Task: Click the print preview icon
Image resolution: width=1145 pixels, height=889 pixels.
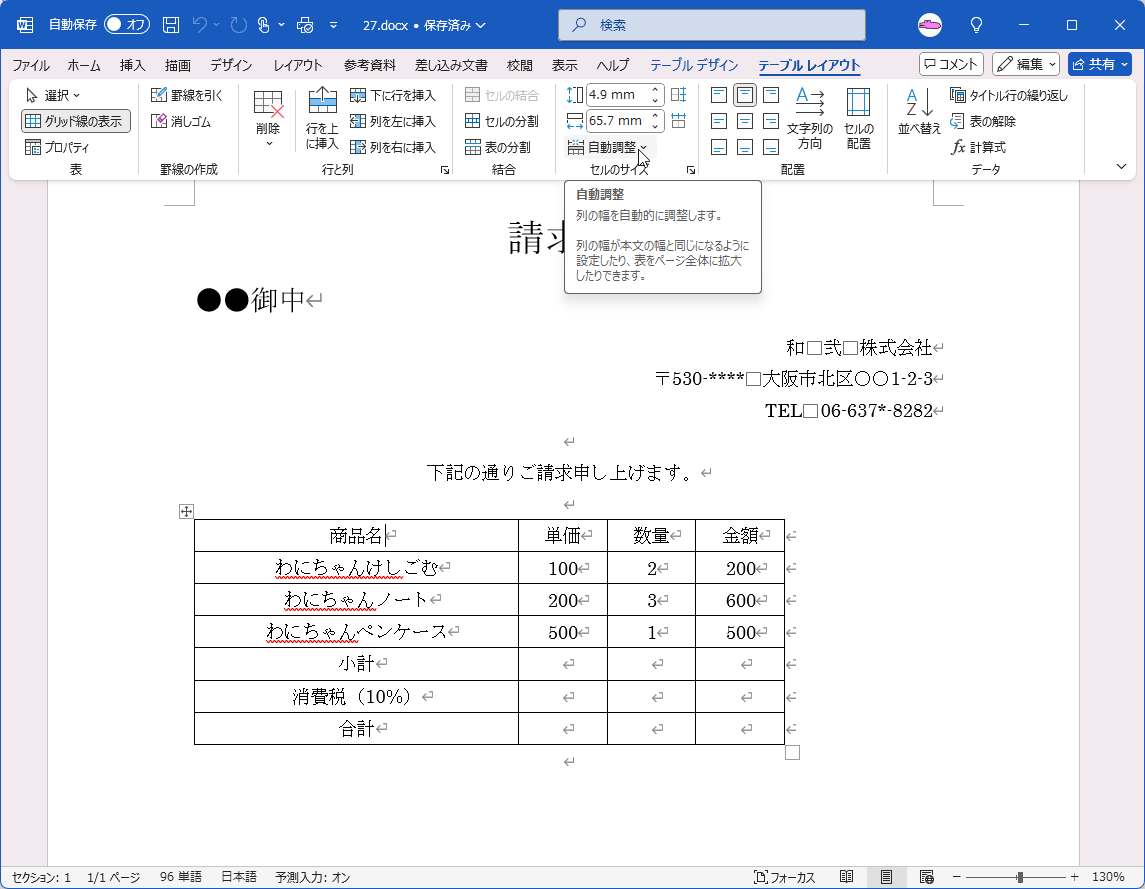Action: 305,25
